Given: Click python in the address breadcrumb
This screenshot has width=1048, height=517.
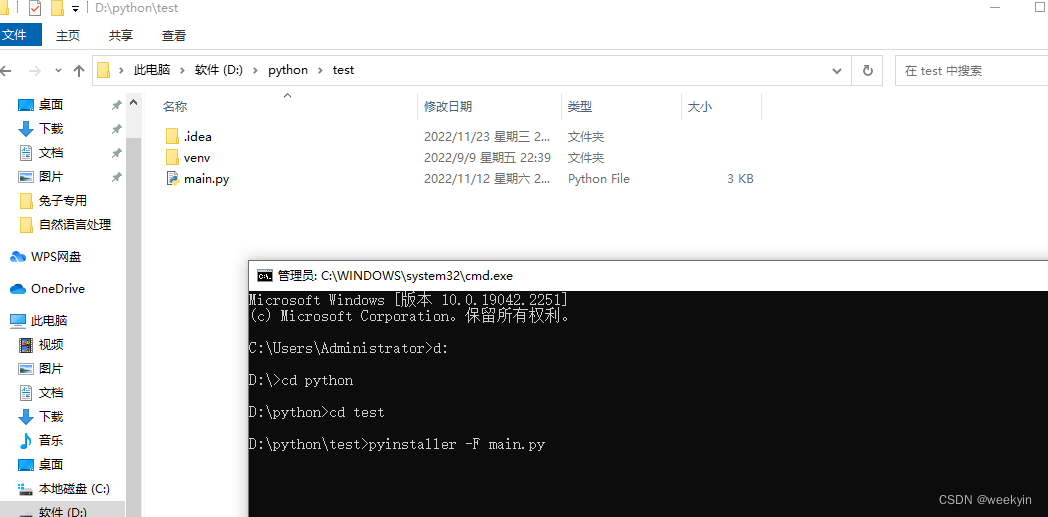Looking at the screenshot, I should coord(288,70).
